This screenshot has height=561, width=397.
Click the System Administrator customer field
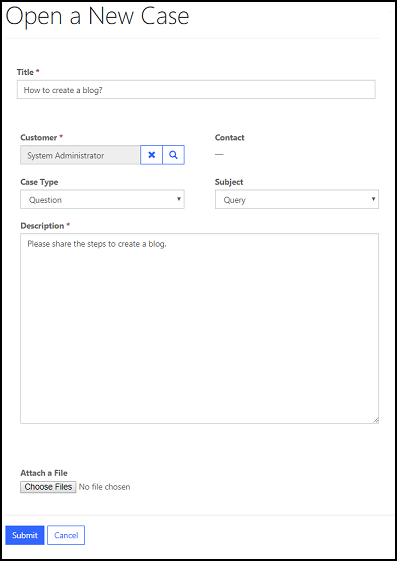coord(80,155)
